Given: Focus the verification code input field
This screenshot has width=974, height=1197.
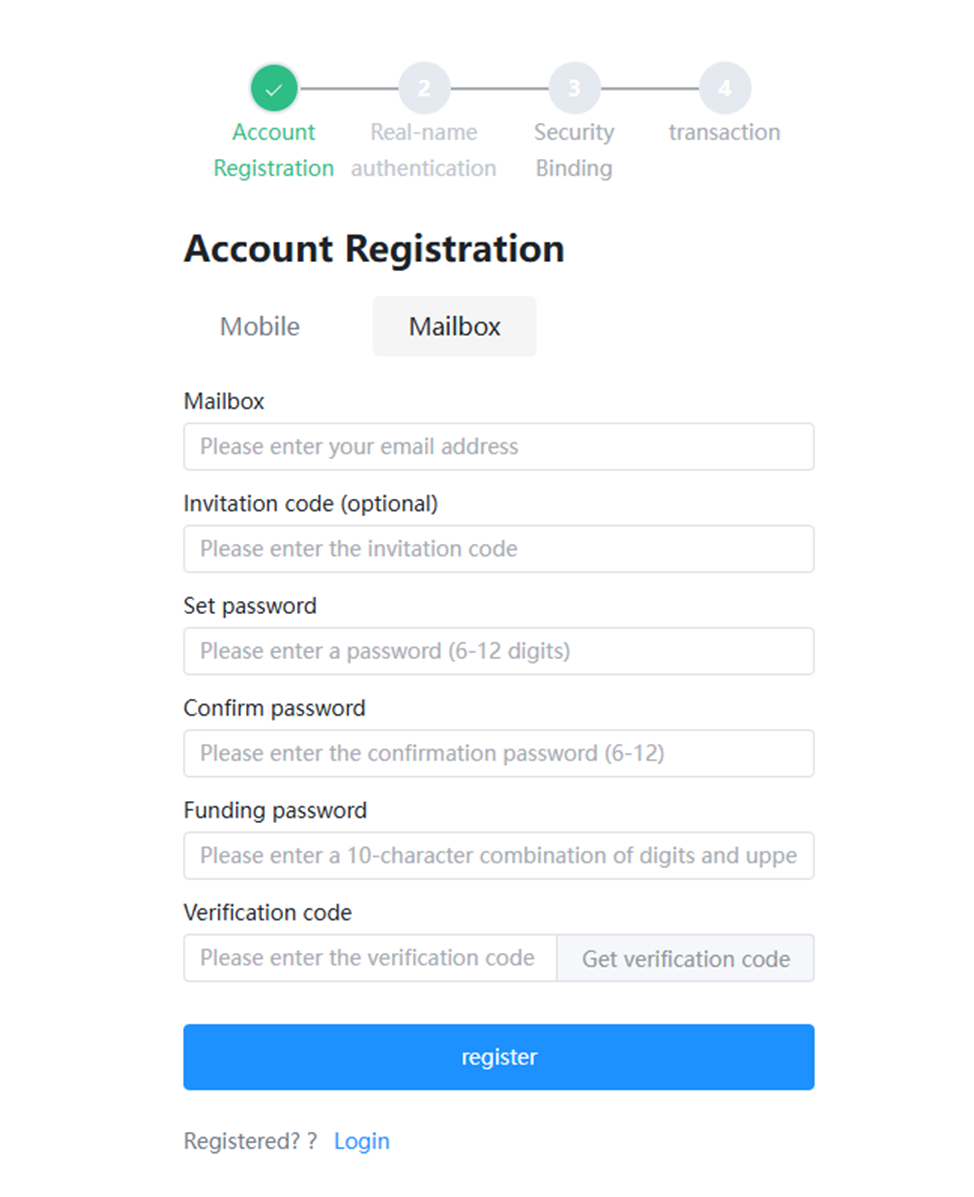Looking at the screenshot, I should (x=370, y=958).
